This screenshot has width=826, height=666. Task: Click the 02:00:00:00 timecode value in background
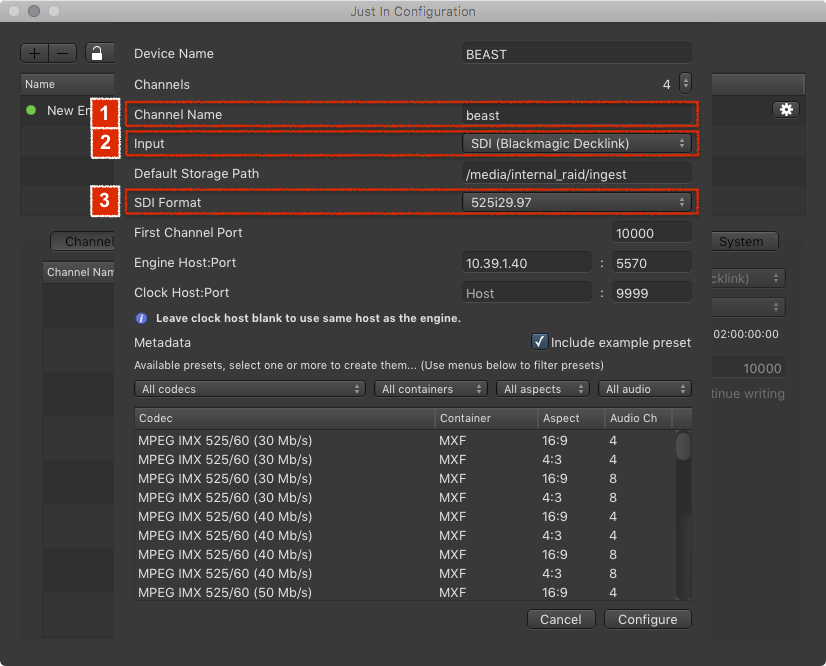[x=746, y=334]
